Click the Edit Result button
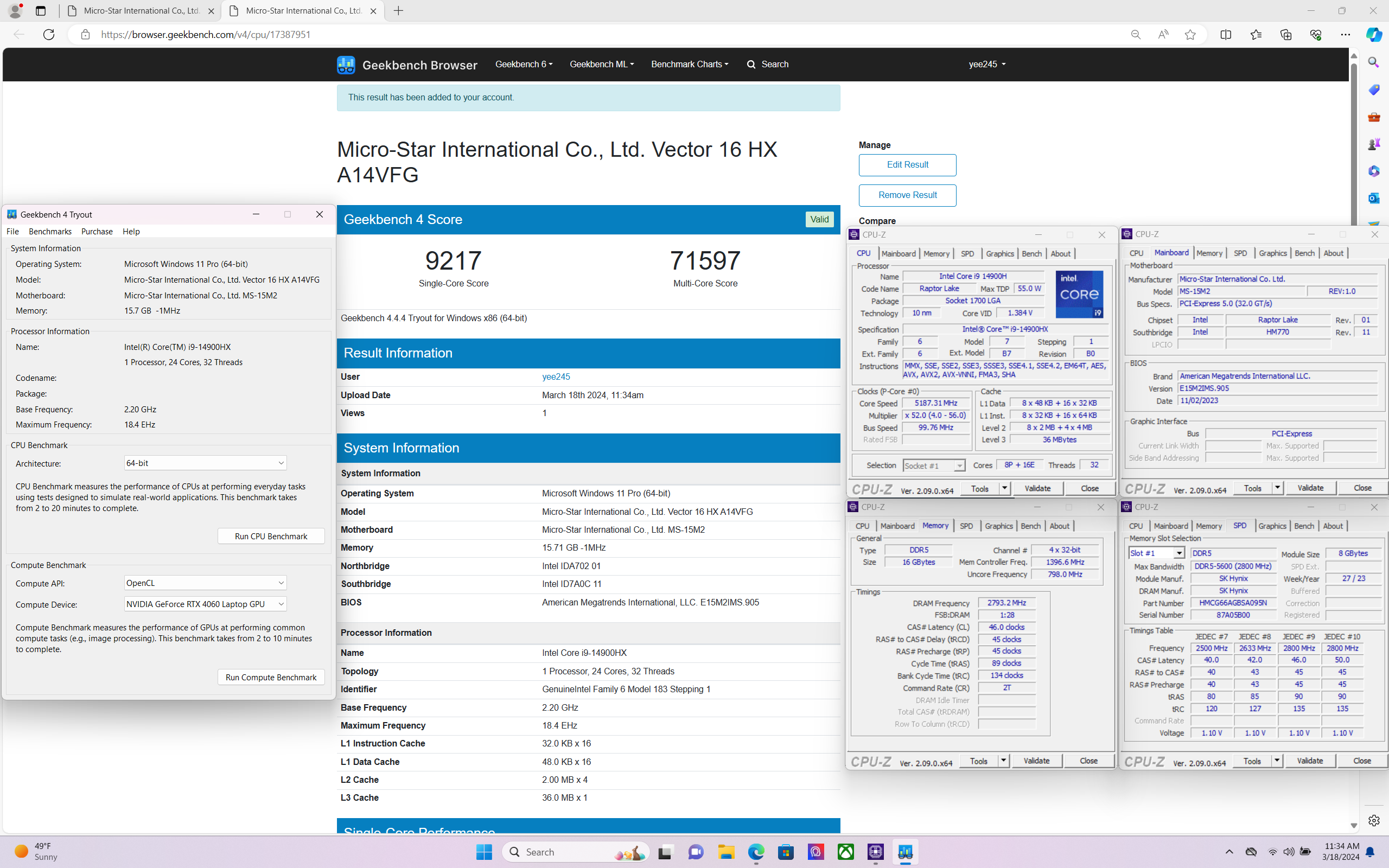 [x=907, y=165]
